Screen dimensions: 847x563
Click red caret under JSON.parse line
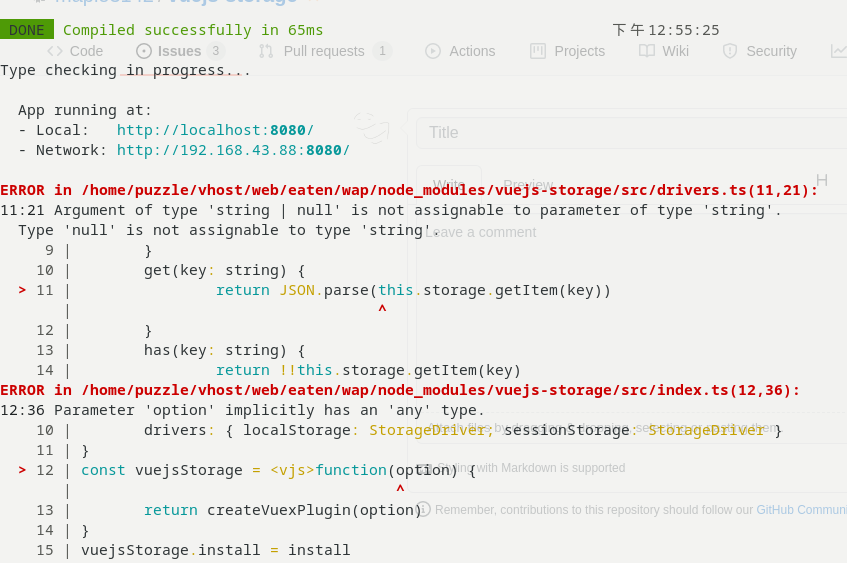point(382,310)
